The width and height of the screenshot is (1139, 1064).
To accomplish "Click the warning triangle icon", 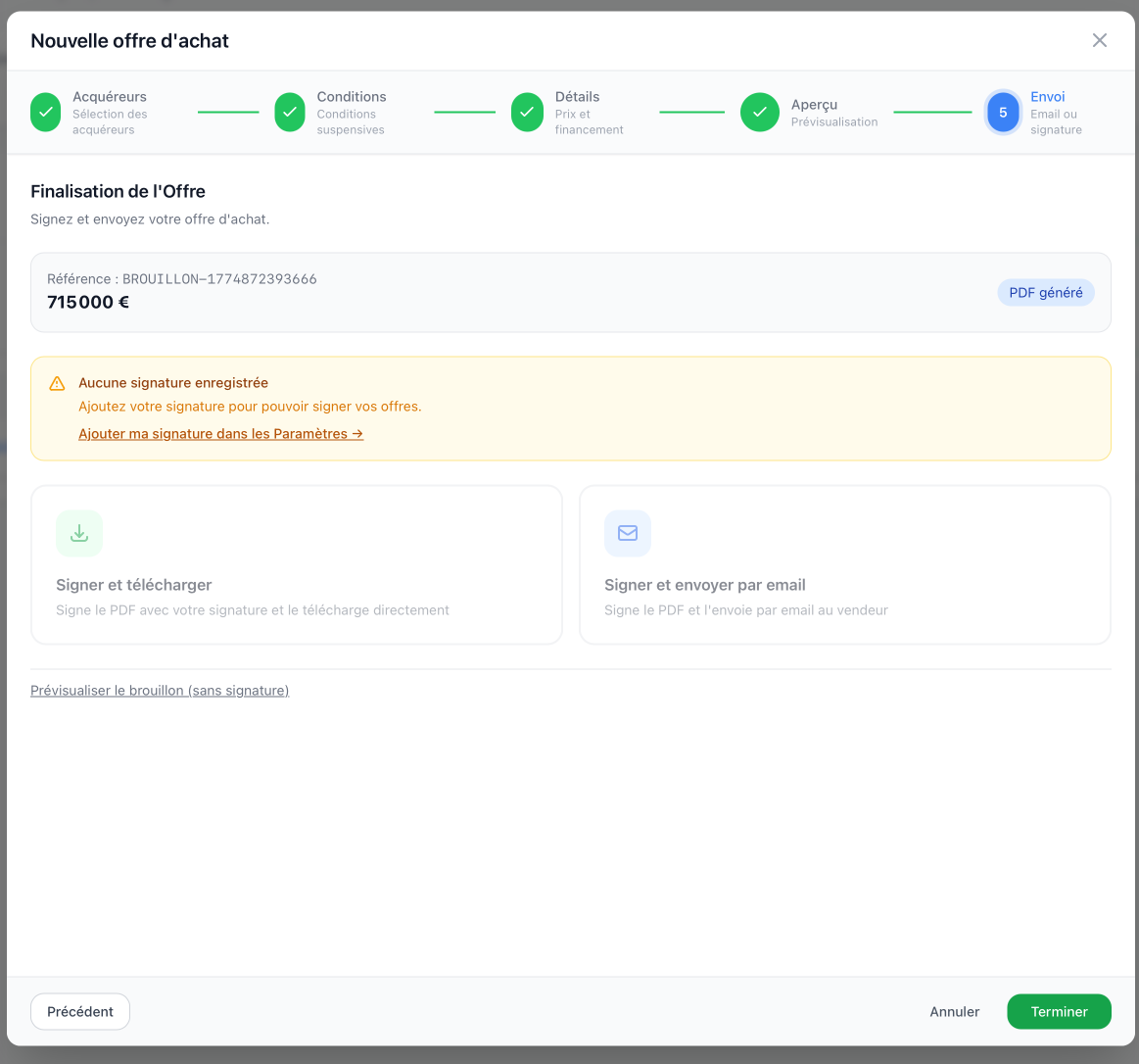I will pyautogui.click(x=58, y=384).
